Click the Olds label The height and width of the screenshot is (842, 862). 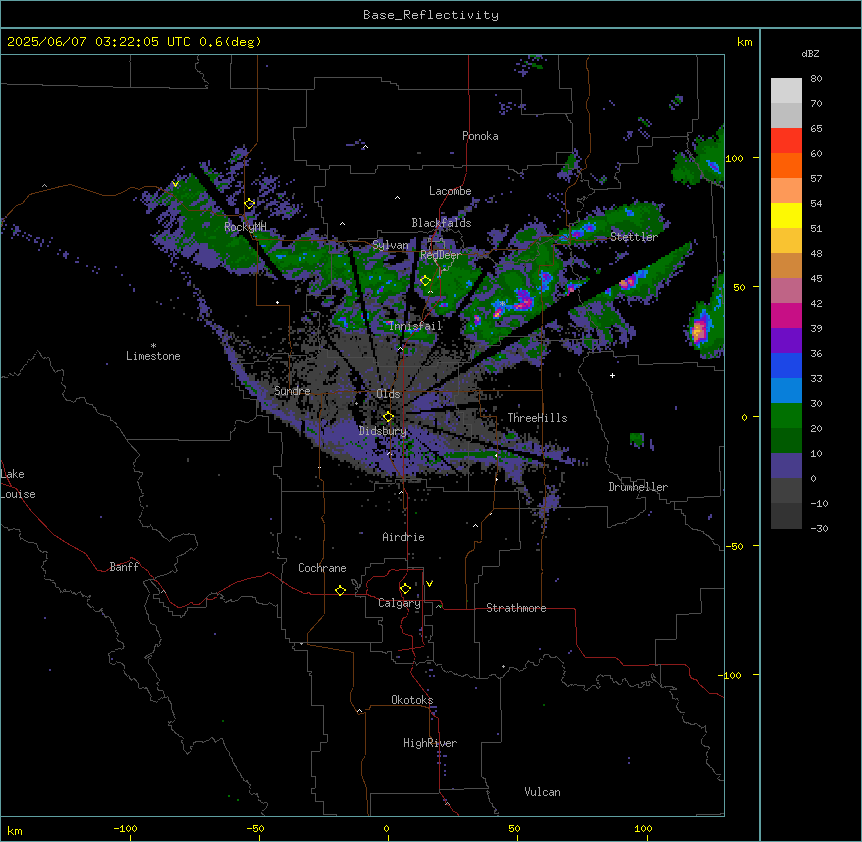388,394
